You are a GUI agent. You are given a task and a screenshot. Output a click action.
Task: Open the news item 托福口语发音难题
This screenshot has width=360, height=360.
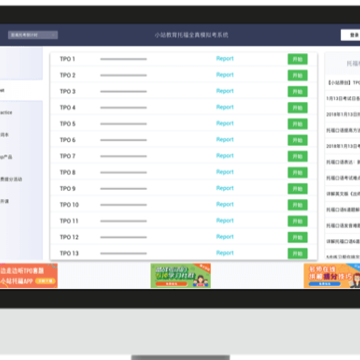(x=343, y=225)
